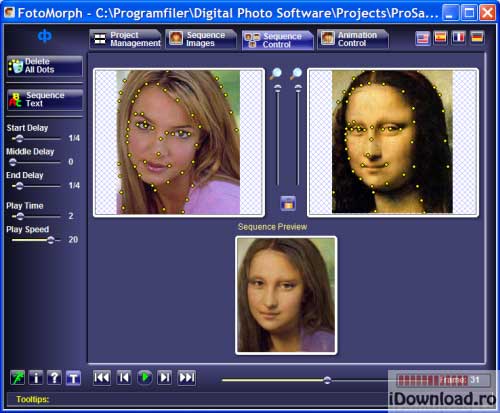The width and height of the screenshot is (500, 413).
Task: Open help question mark icon
Action: (54, 378)
